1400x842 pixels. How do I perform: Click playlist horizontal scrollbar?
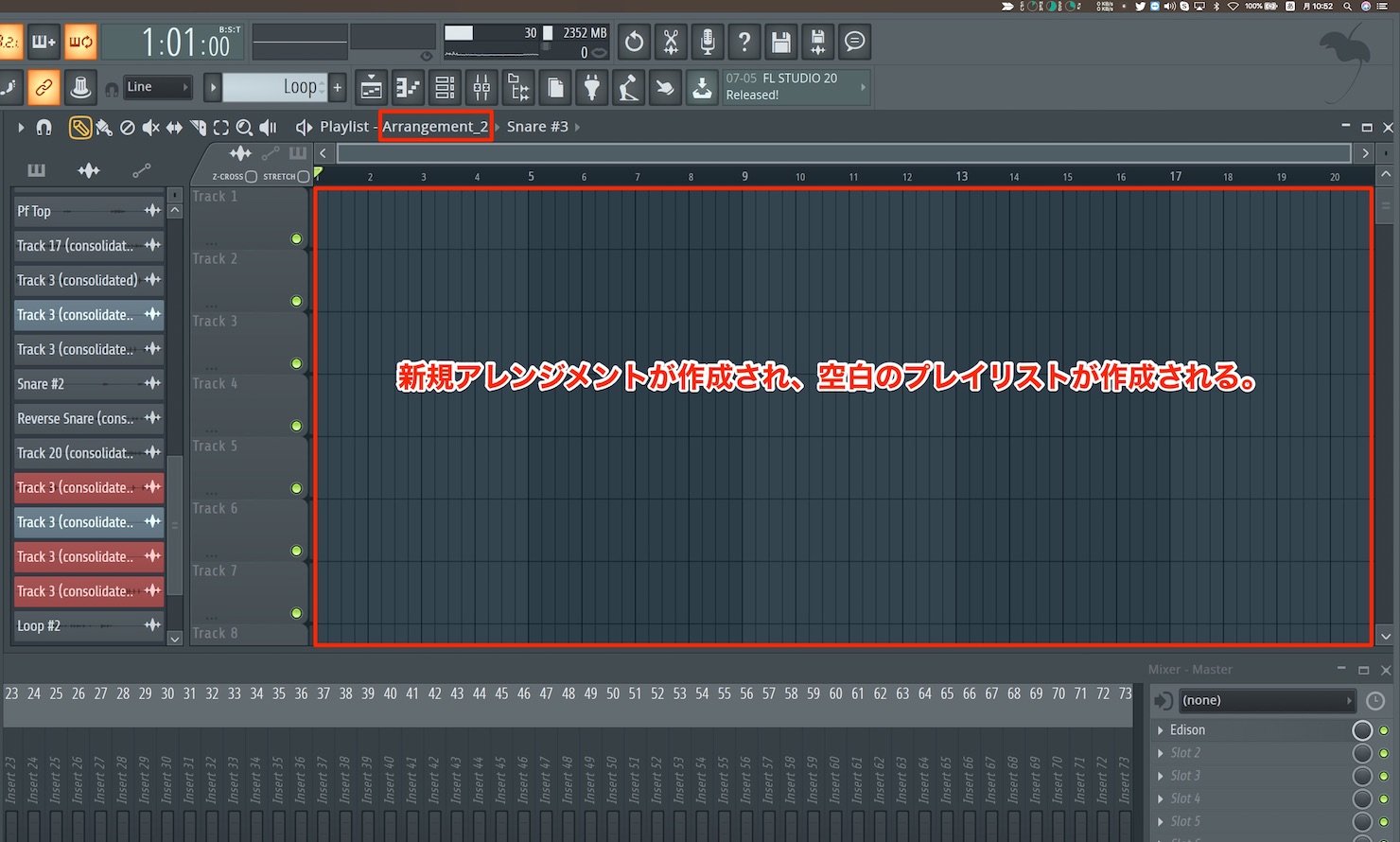844,152
